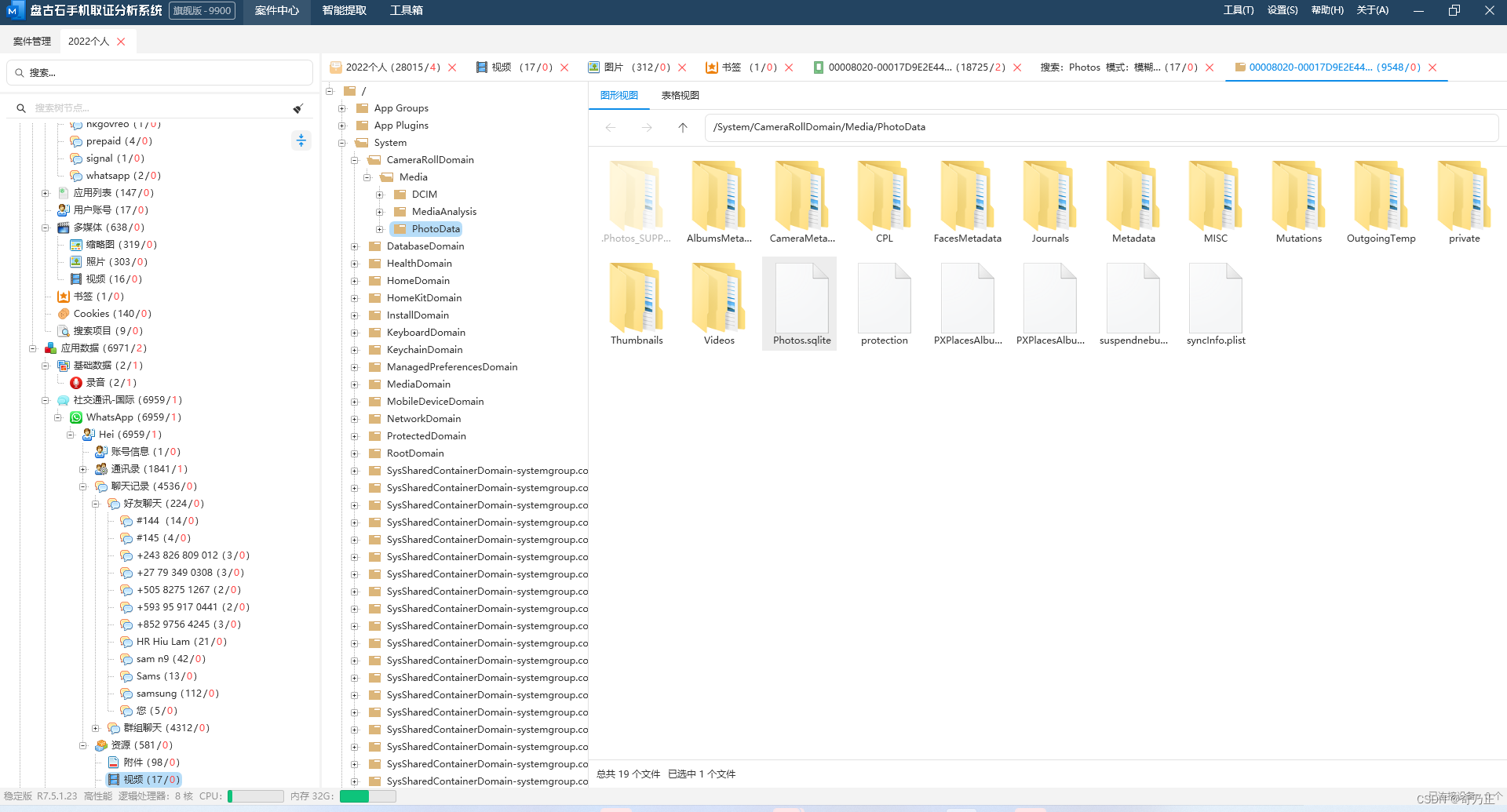Select the WhatsApp app node icon
This screenshot has width=1507, height=812.
click(x=76, y=417)
